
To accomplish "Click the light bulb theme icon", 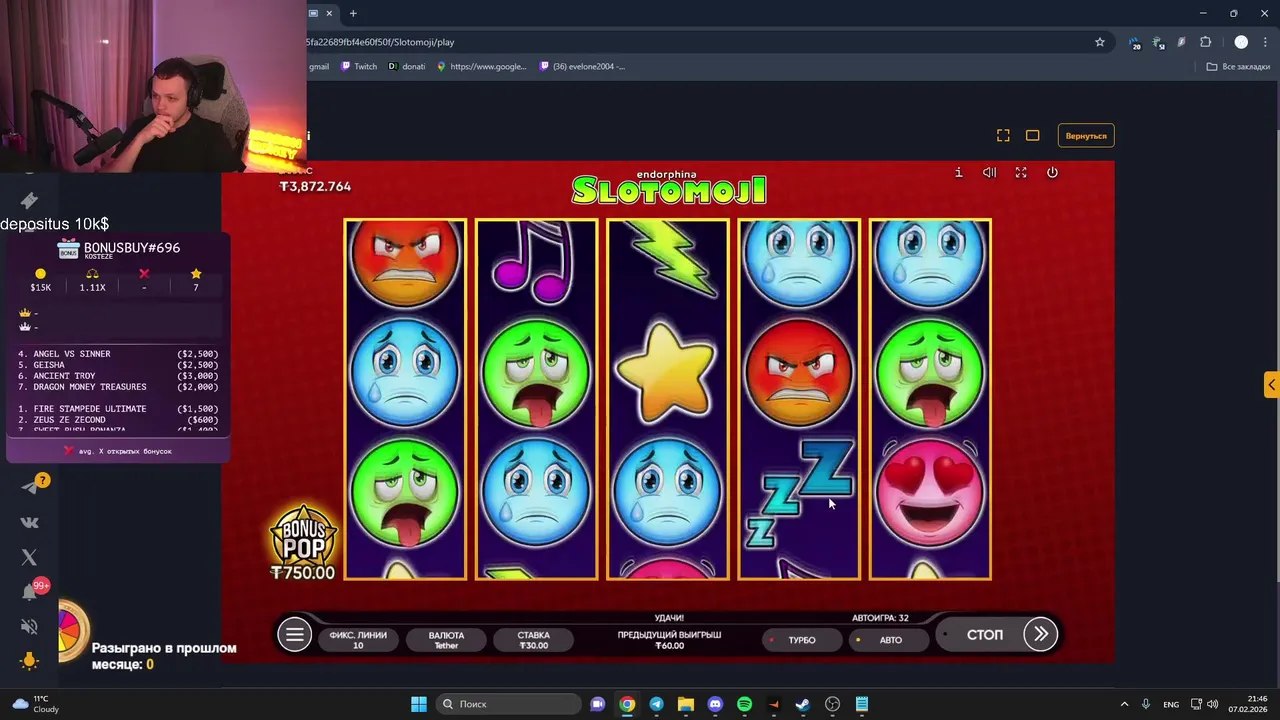I will coord(29,660).
